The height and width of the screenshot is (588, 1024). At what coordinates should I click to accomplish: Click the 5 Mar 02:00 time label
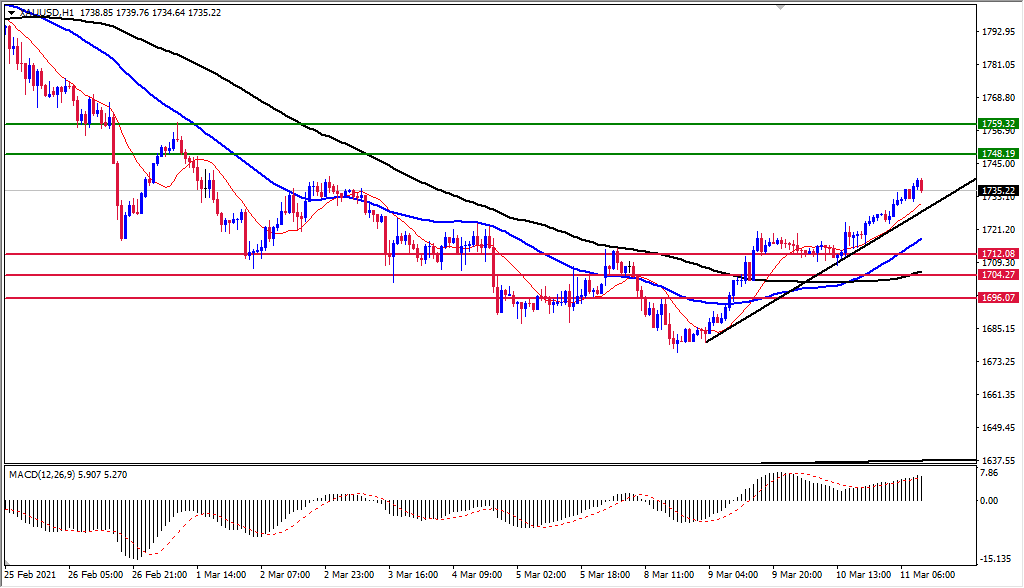coord(541,575)
